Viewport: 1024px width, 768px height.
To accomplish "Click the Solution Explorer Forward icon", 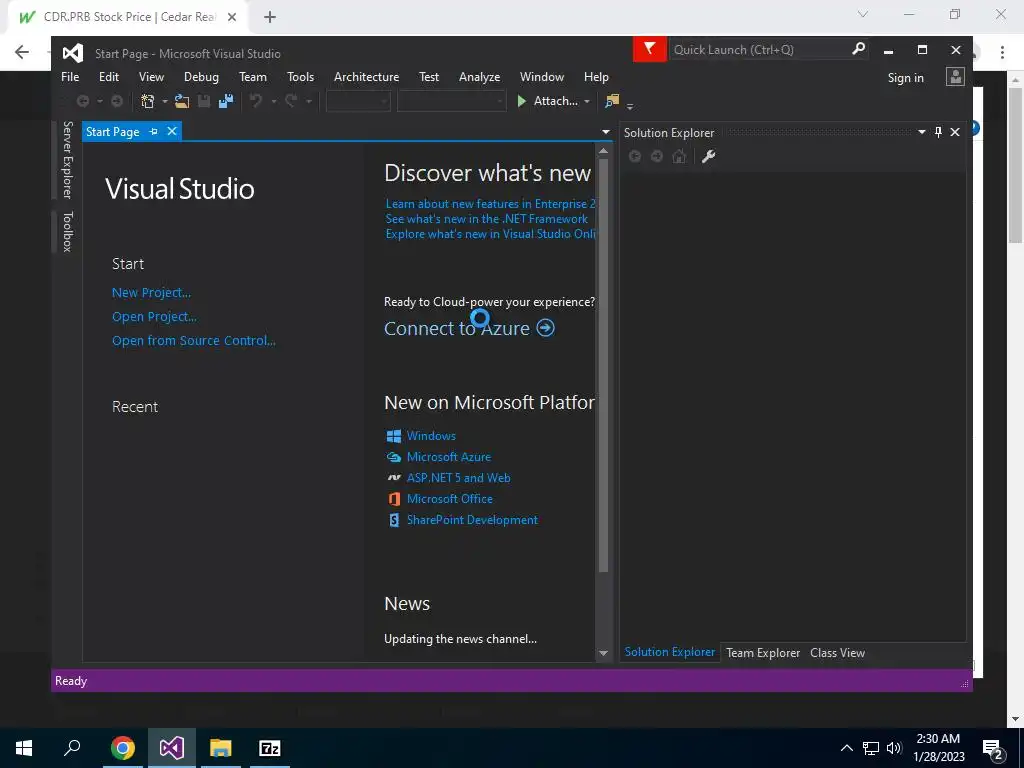I will [657, 156].
